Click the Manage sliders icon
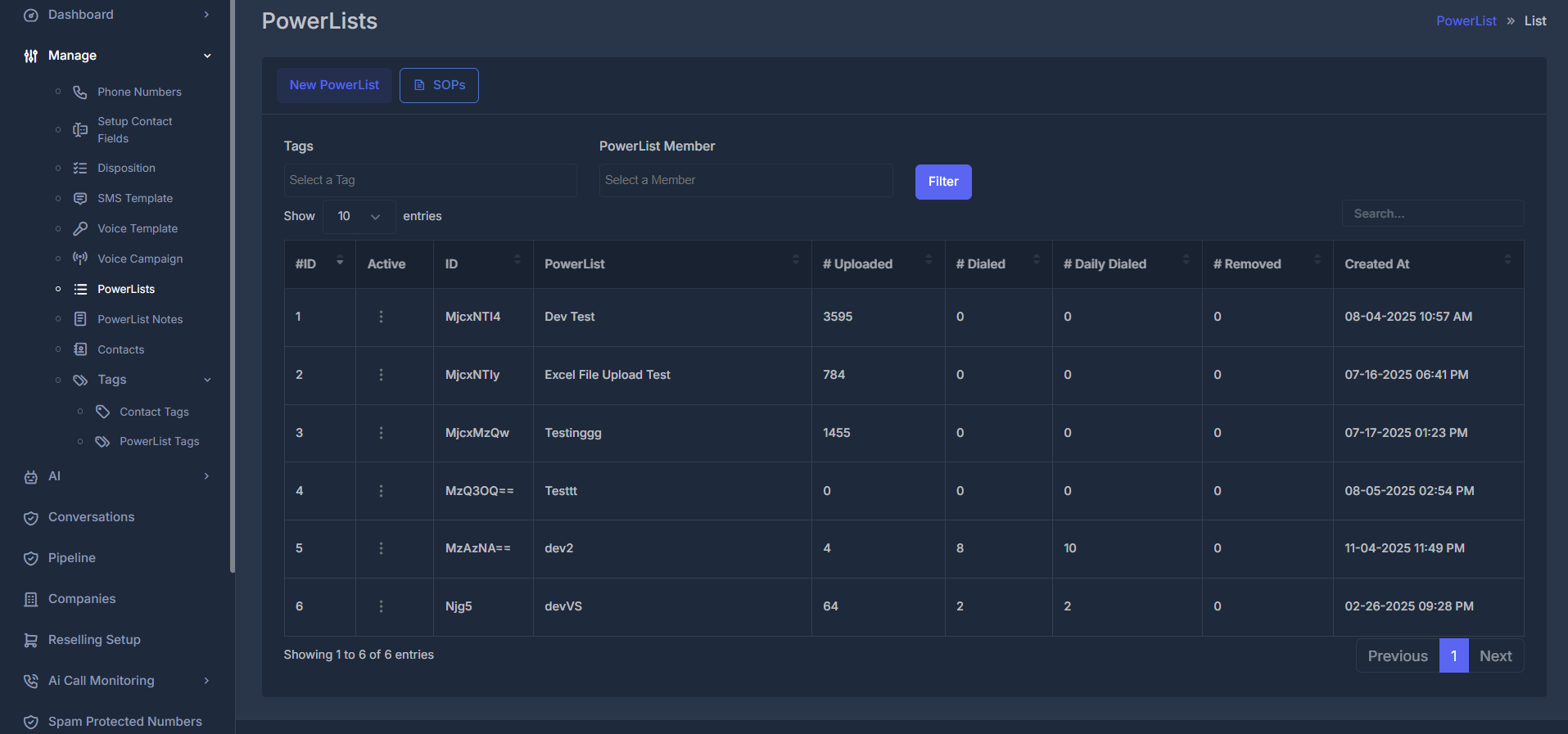The image size is (1568, 734). (x=31, y=56)
